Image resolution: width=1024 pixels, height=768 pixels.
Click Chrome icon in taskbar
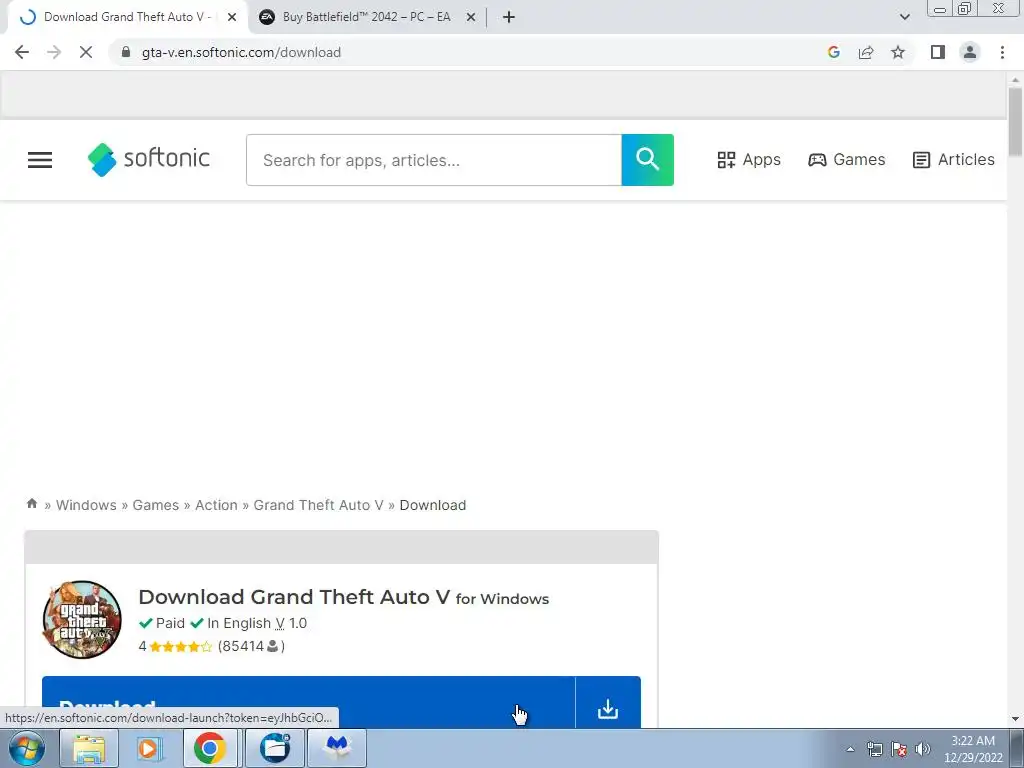click(x=209, y=748)
